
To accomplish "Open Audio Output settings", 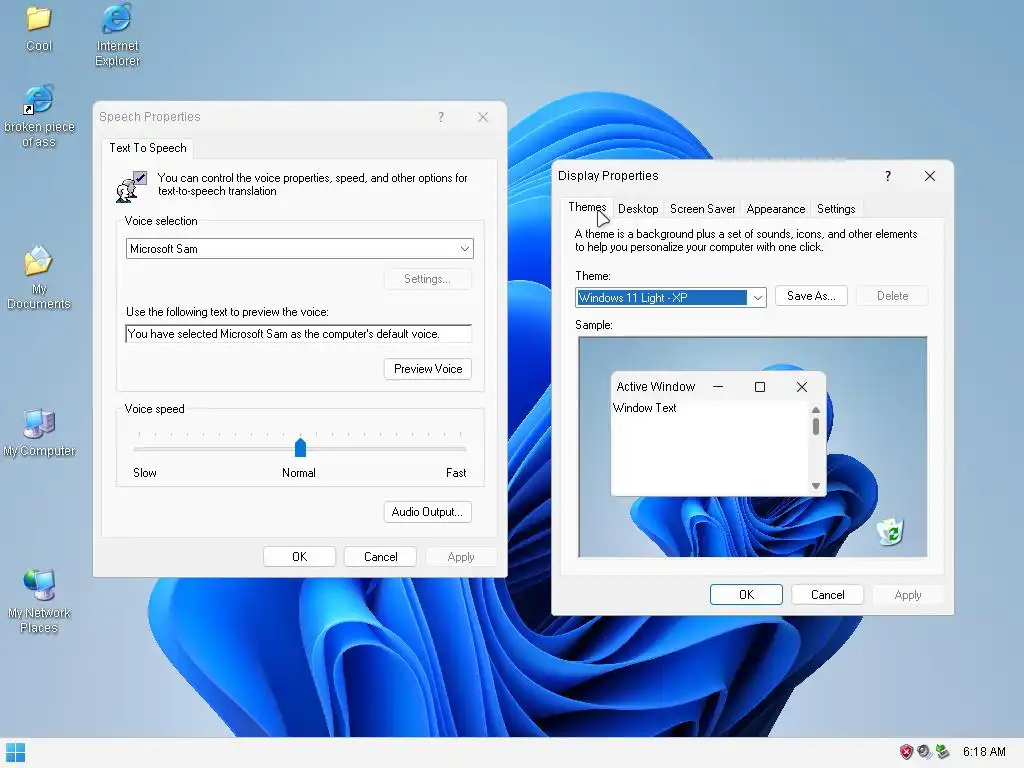I will (x=427, y=512).
